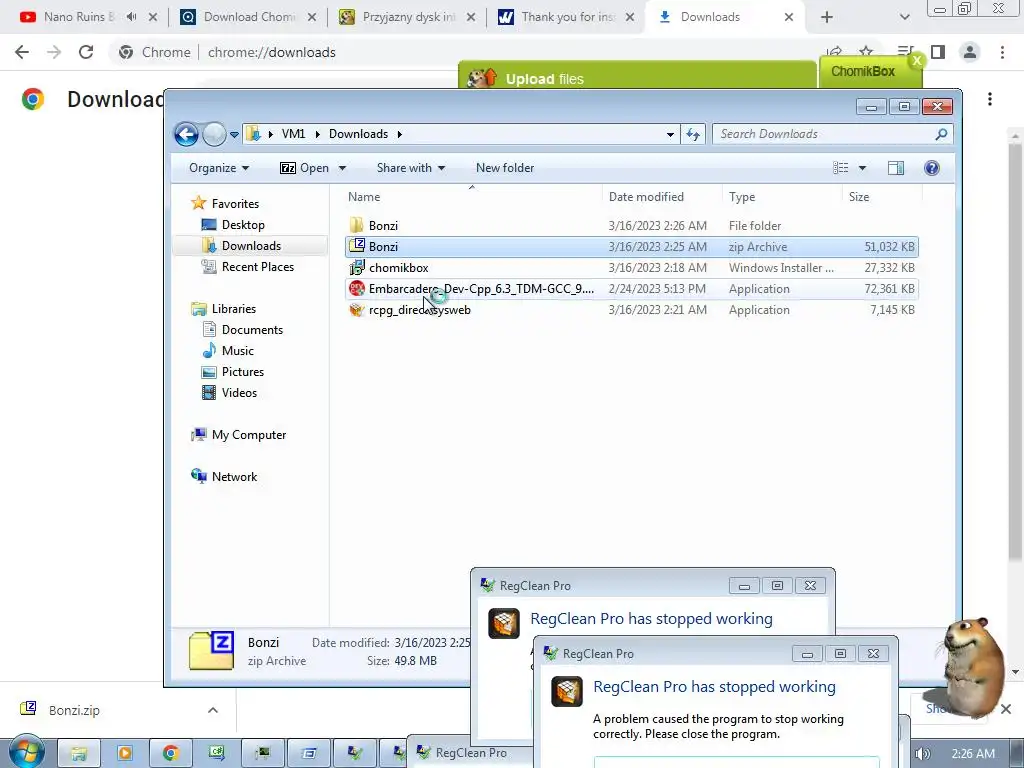The image size is (1024, 768).
Task: Open the Share with menu
Action: (411, 168)
